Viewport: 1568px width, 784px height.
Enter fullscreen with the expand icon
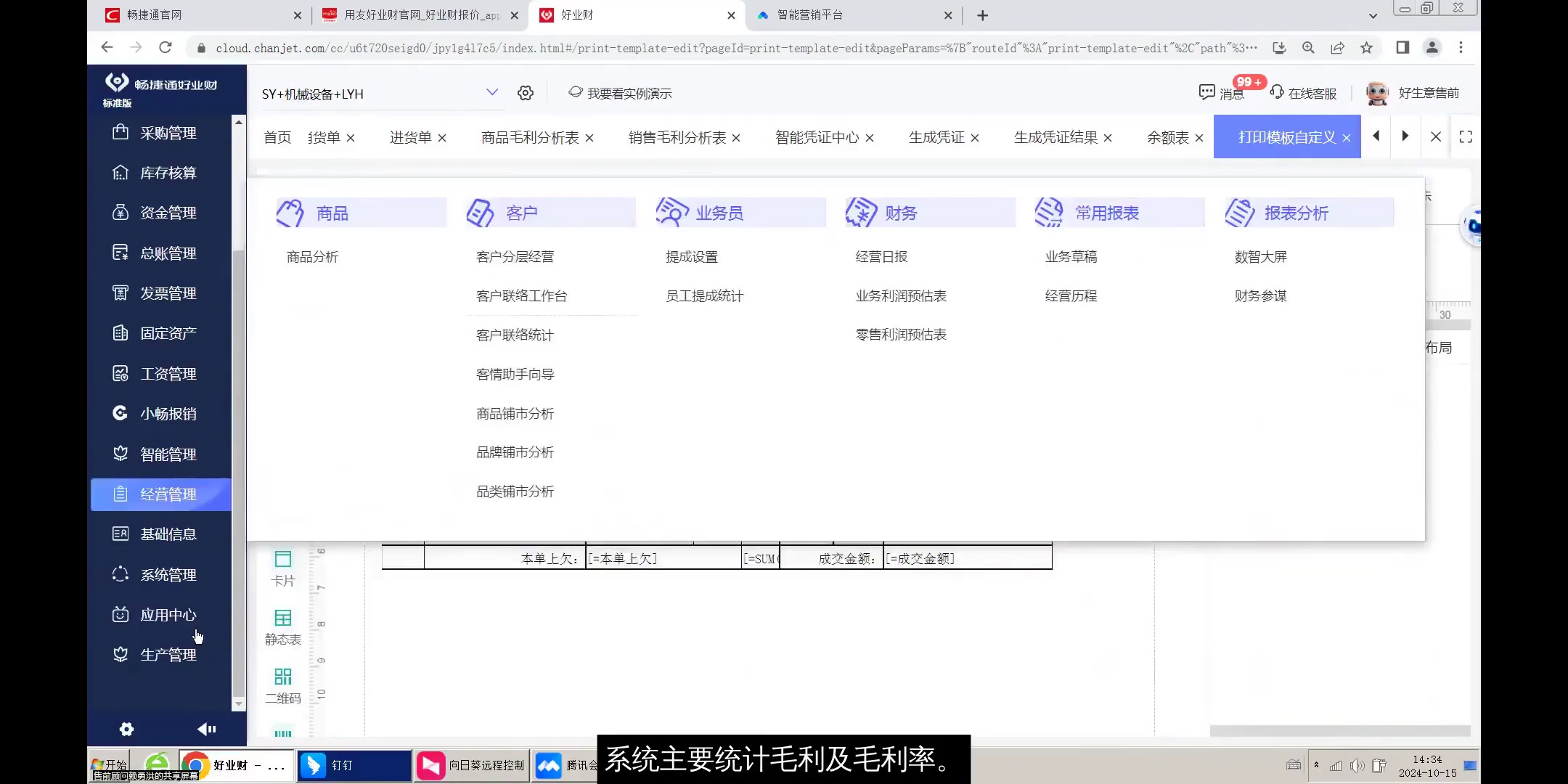[x=1466, y=136]
